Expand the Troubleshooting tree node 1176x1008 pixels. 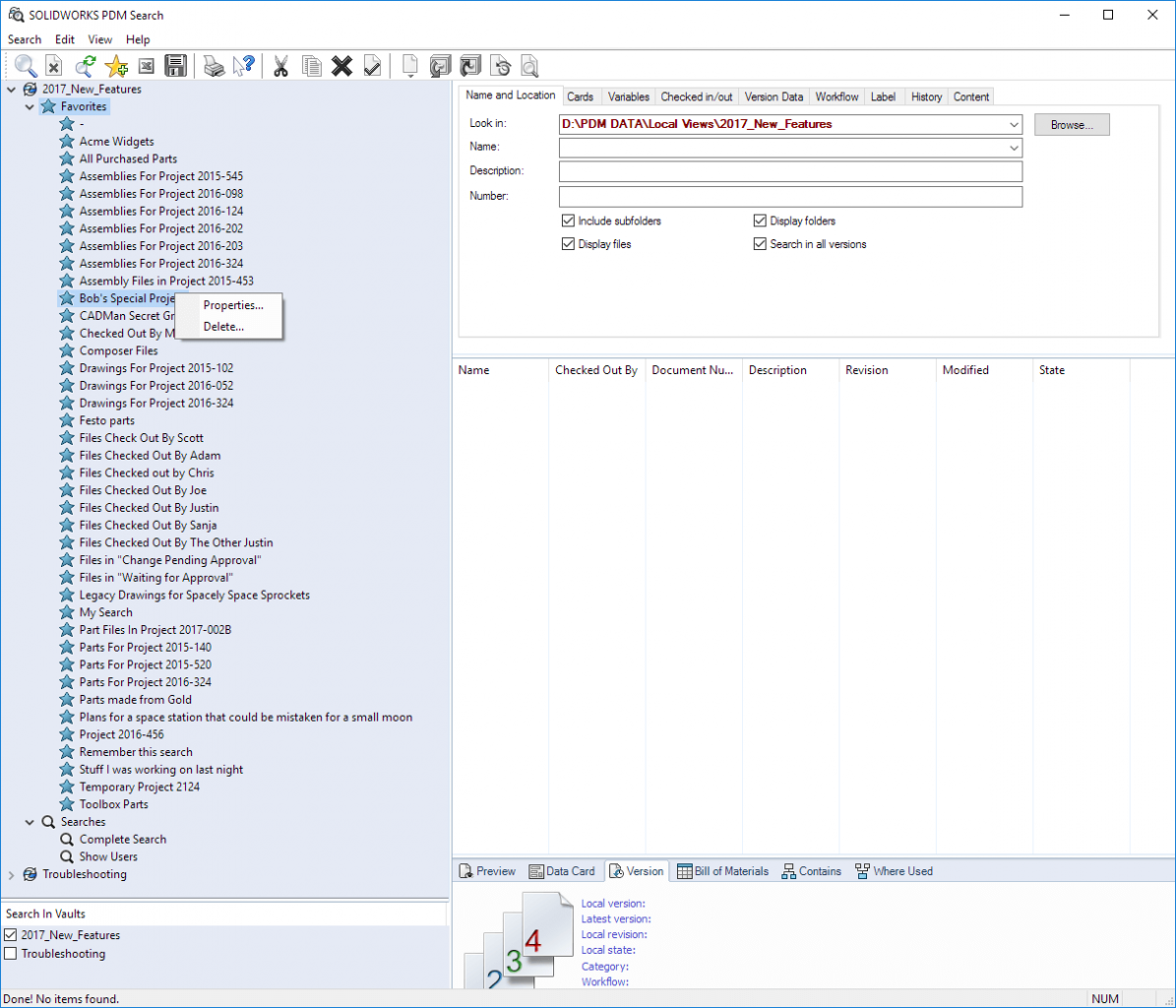(x=11, y=874)
